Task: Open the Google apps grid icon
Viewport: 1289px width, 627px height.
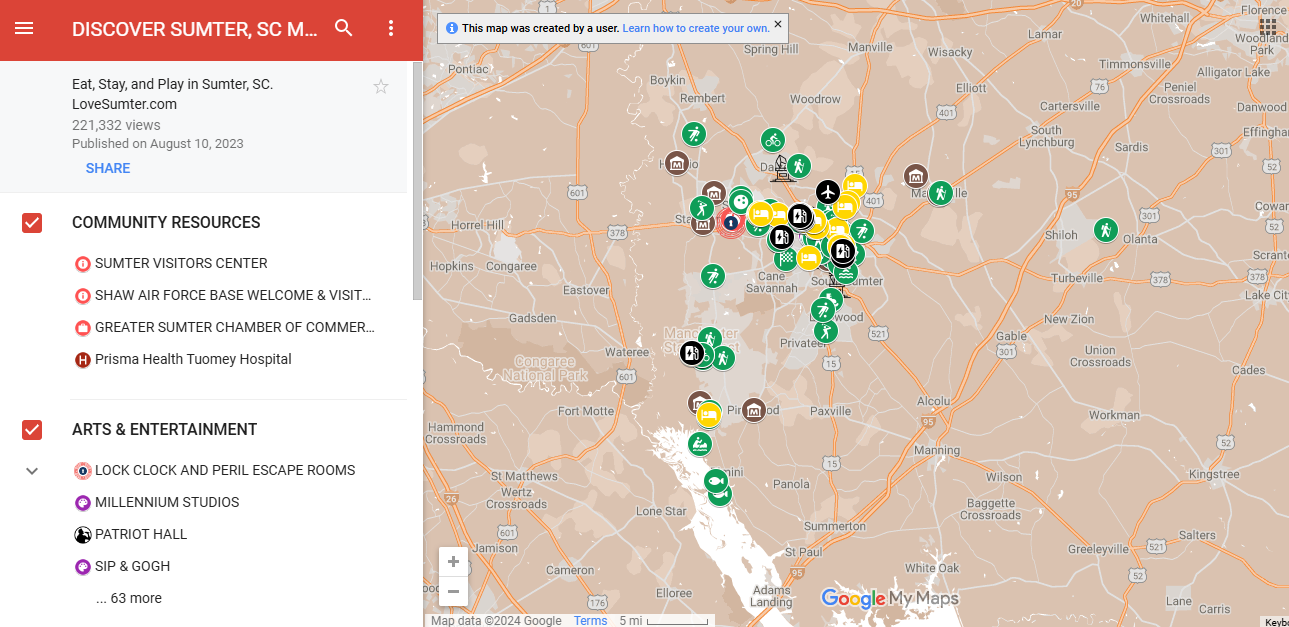Action: 1268,27
